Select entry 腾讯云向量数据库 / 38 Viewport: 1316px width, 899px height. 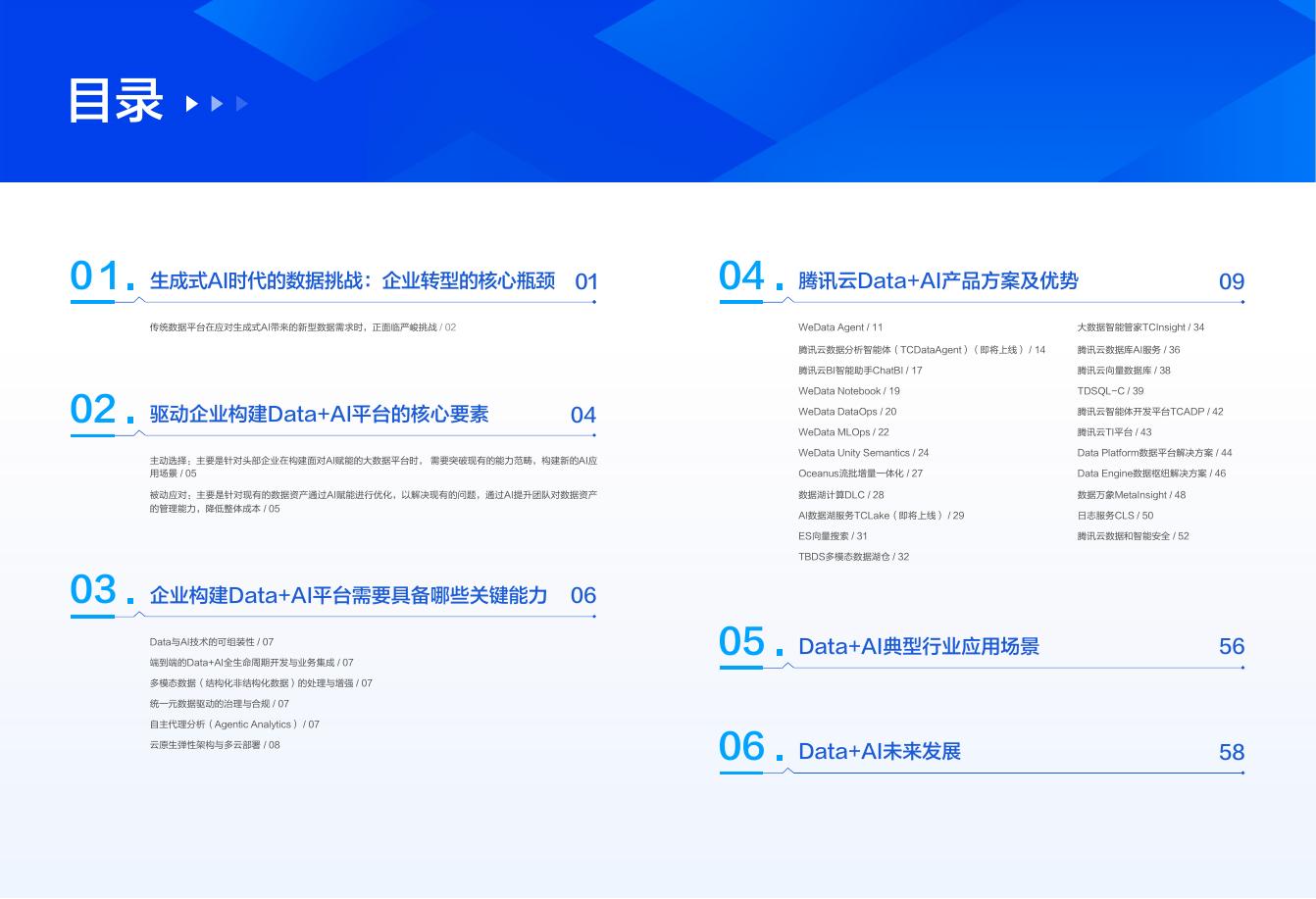[x=1124, y=371]
